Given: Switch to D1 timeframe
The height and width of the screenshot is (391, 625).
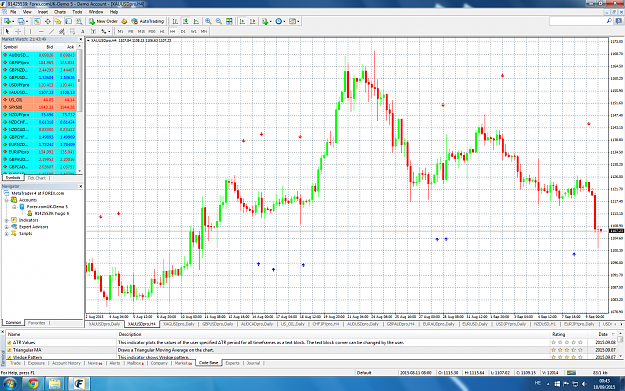Looking at the screenshot, I should click(x=183, y=31).
